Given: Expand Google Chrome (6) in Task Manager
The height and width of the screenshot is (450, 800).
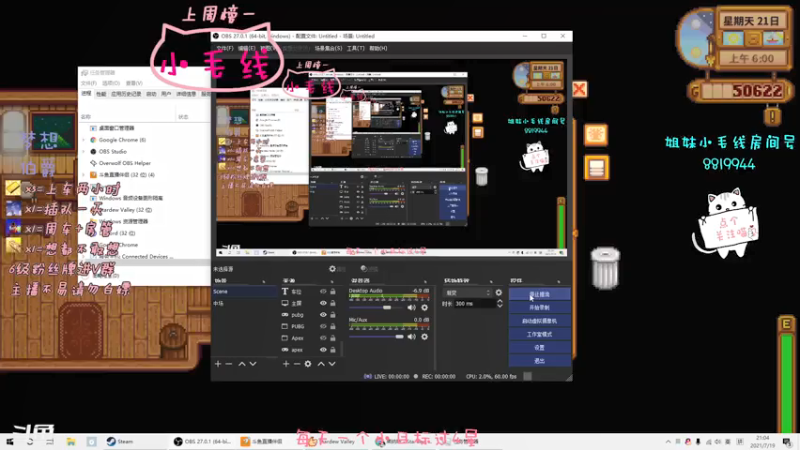Looking at the screenshot, I should point(84,140).
